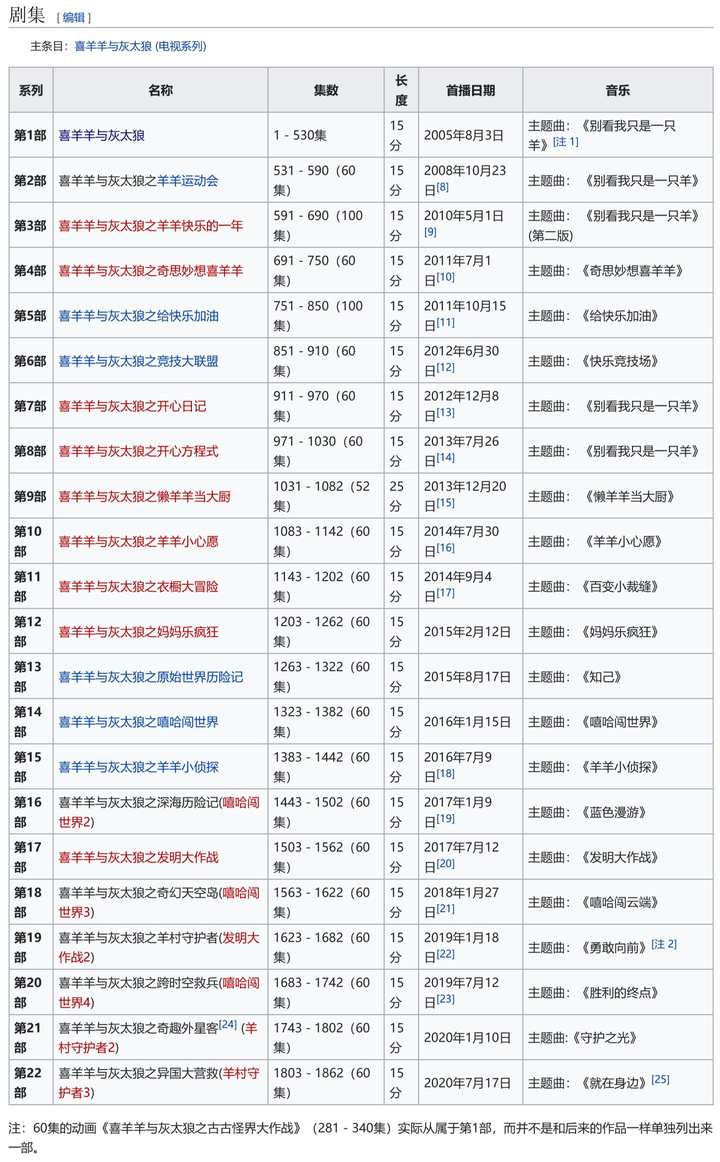Image resolution: width=720 pixels, height=1162 pixels.
Task: Select the 2020年1月10日 date cell
Action: (x=470, y=1038)
